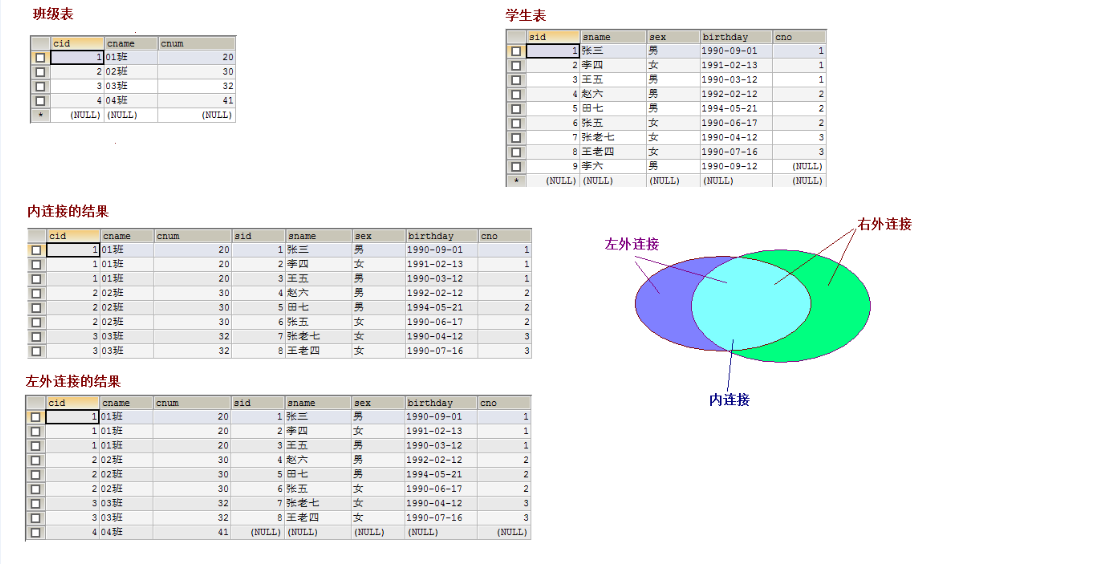
Task: Click the sname column header in 学生表
Action: tap(613, 36)
